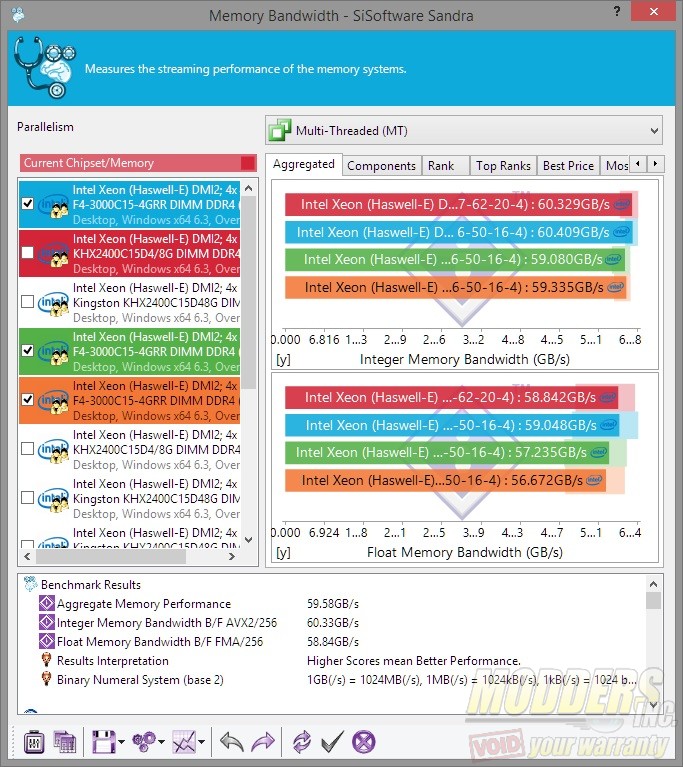The width and height of the screenshot is (683, 767).
Task: Refresh the benchmark with the circular arrows
Action: 302,742
